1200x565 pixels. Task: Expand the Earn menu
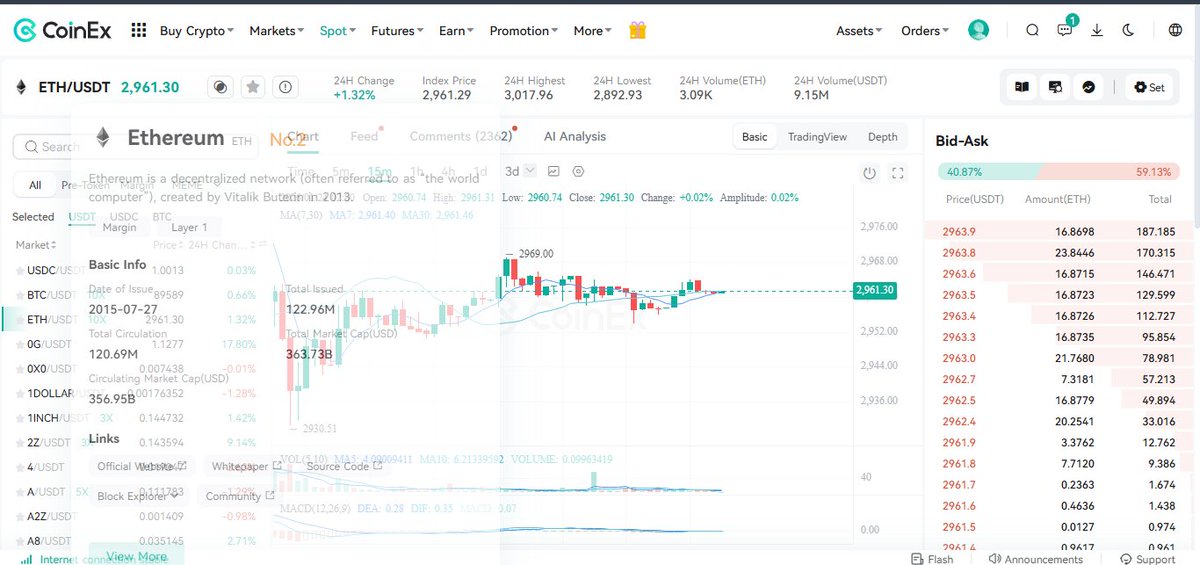456,31
